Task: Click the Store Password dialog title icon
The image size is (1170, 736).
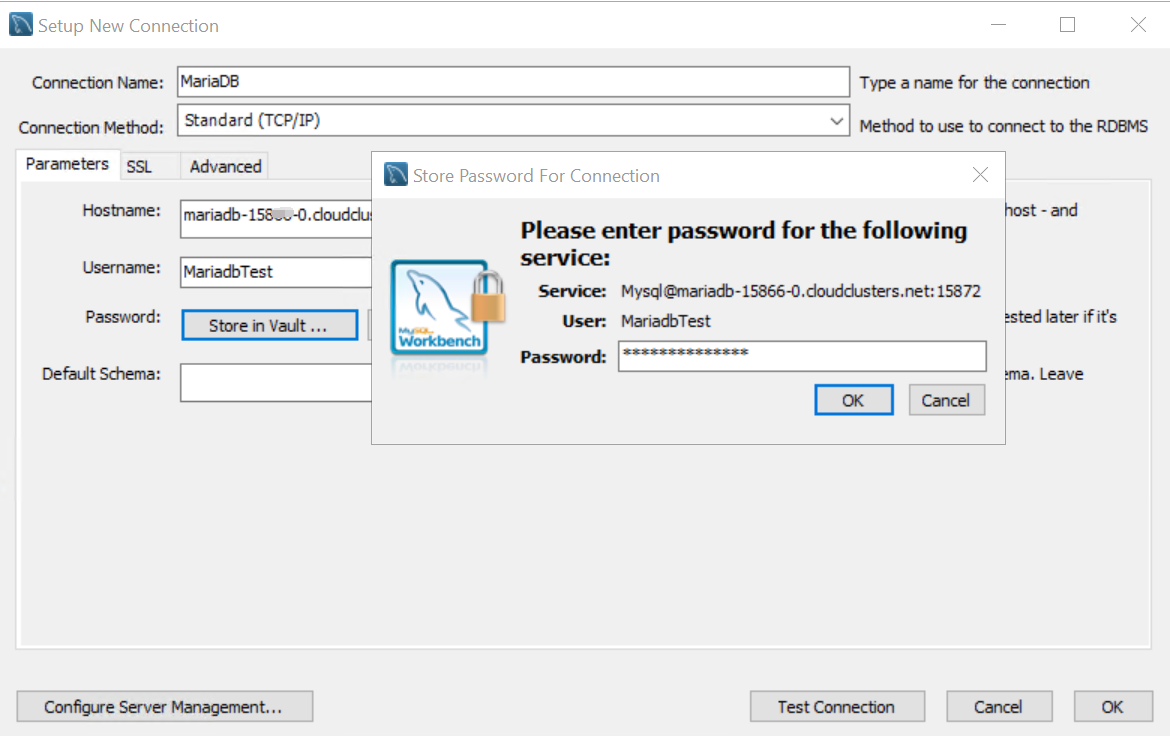Action: 396,175
